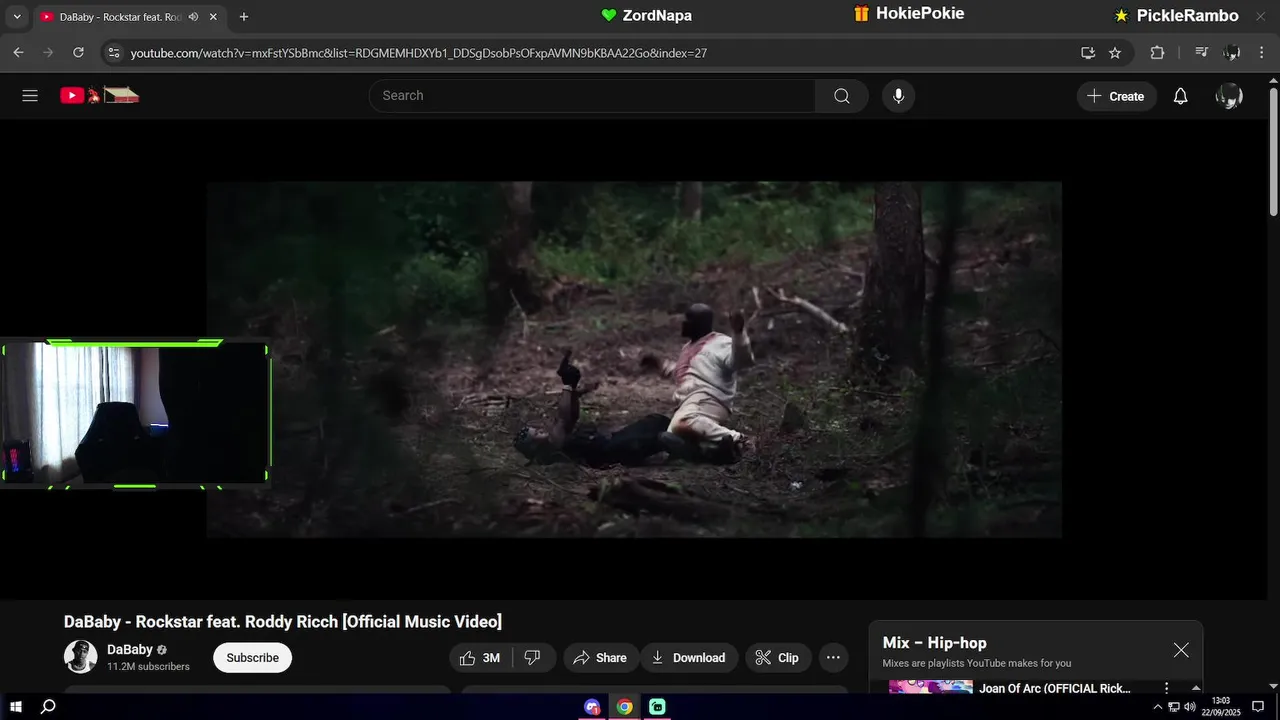Open a new browser tab
The width and height of the screenshot is (1280, 720).
pyautogui.click(x=244, y=17)
